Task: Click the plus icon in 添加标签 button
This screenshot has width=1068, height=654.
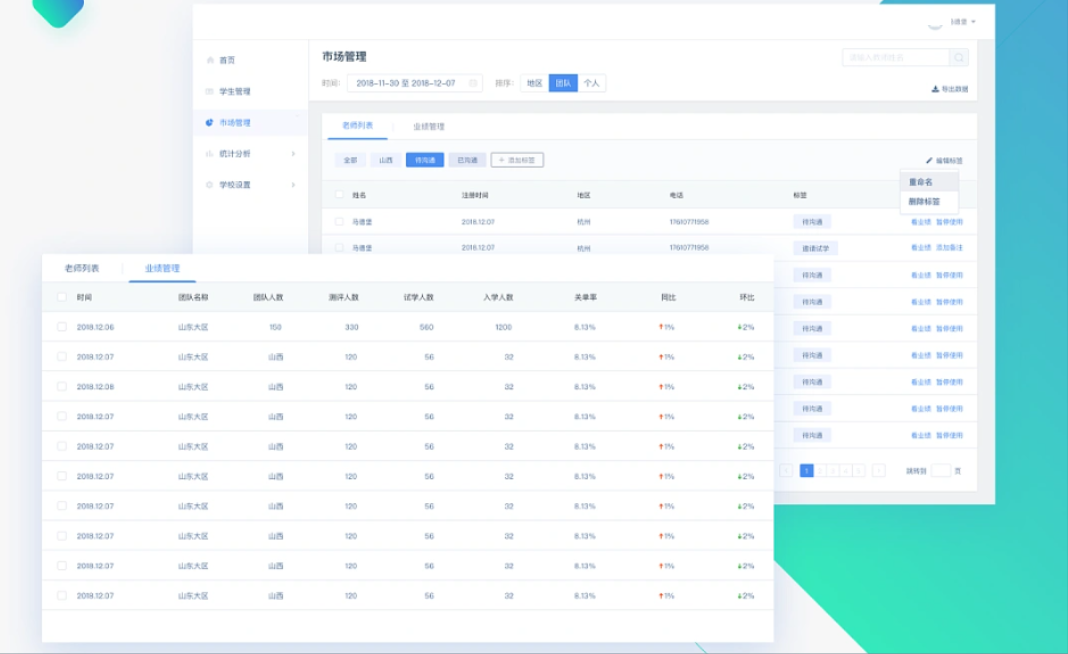Action: [502, 160]
